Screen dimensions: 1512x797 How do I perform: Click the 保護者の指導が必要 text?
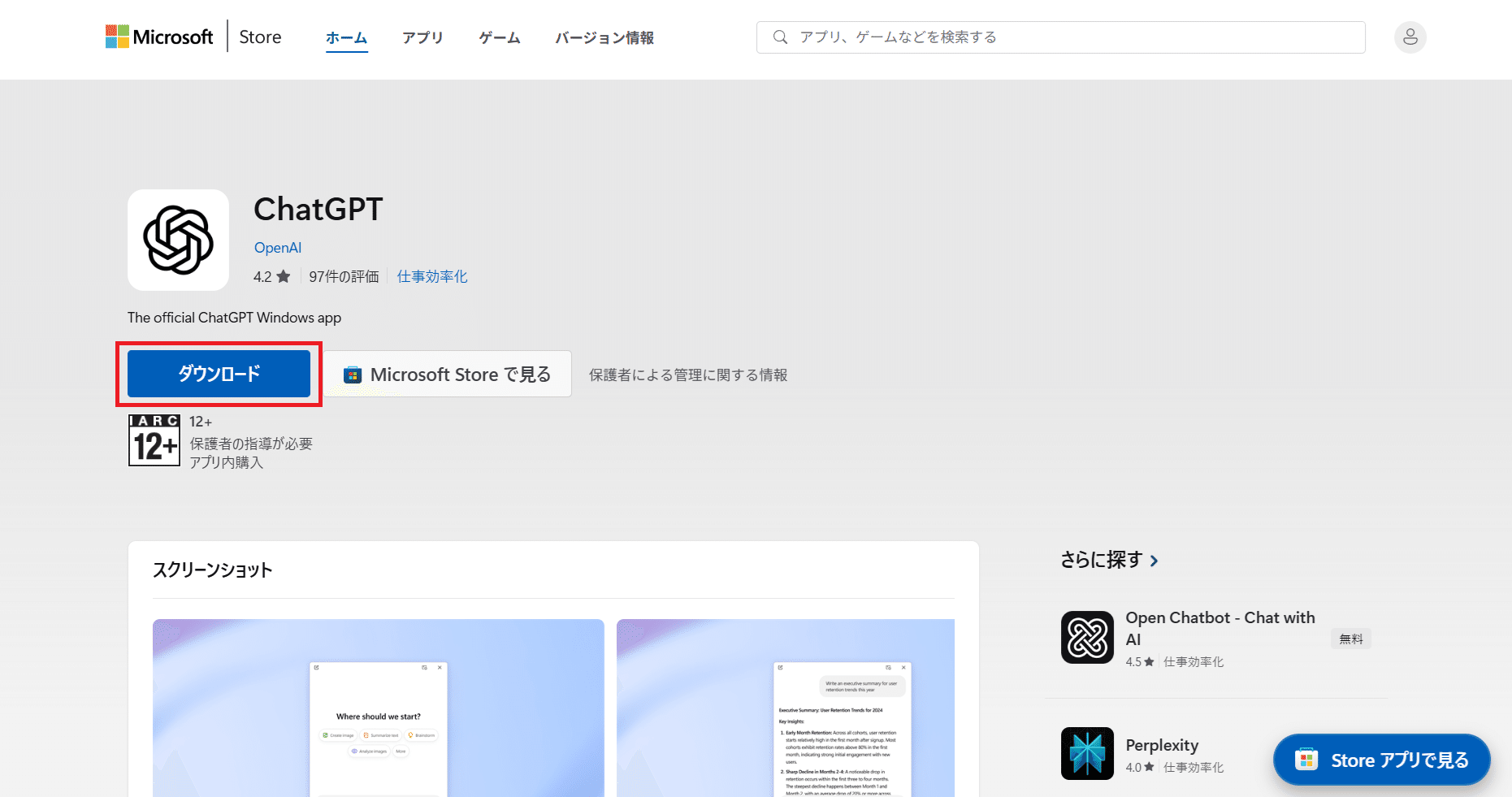pos(251,444)
